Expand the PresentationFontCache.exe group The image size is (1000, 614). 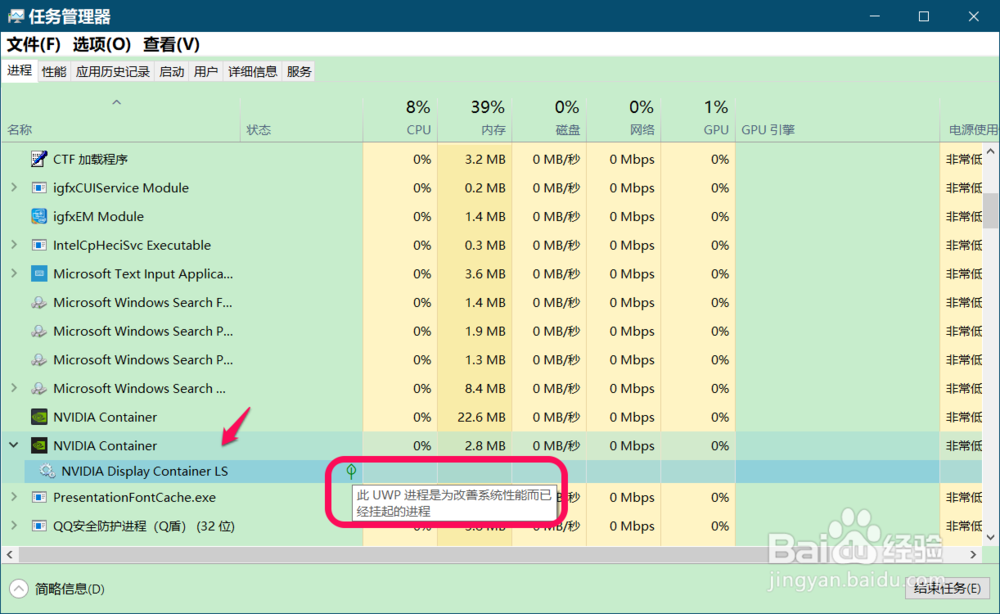click(x=14, y=497)
